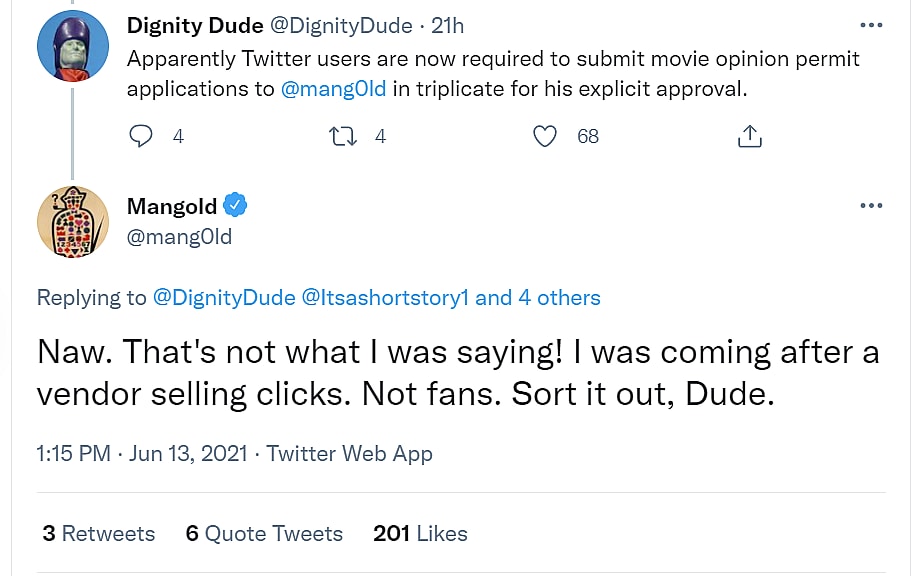Retweet Dignity Dude's tweet

(343, 136)
